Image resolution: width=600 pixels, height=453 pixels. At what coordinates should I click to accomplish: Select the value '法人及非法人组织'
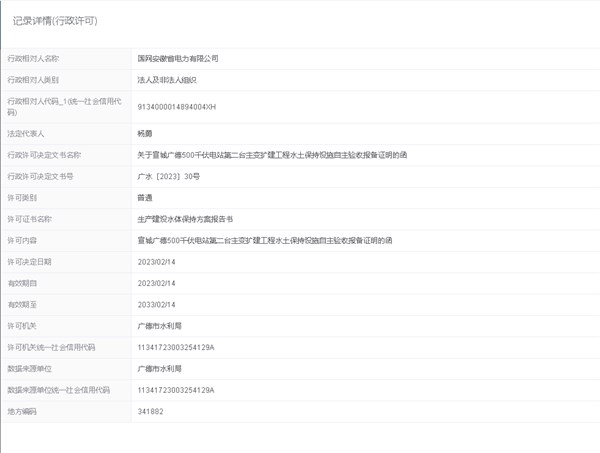167,80
